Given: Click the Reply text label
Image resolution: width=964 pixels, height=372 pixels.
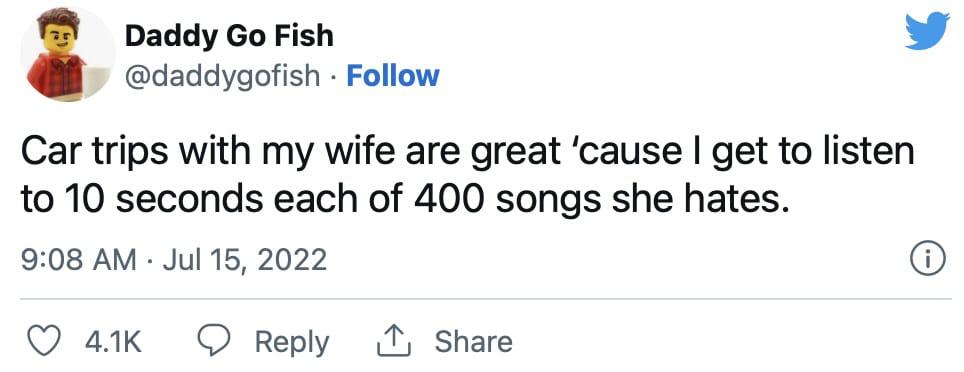Looking at the screenshot, I should 292,342.
